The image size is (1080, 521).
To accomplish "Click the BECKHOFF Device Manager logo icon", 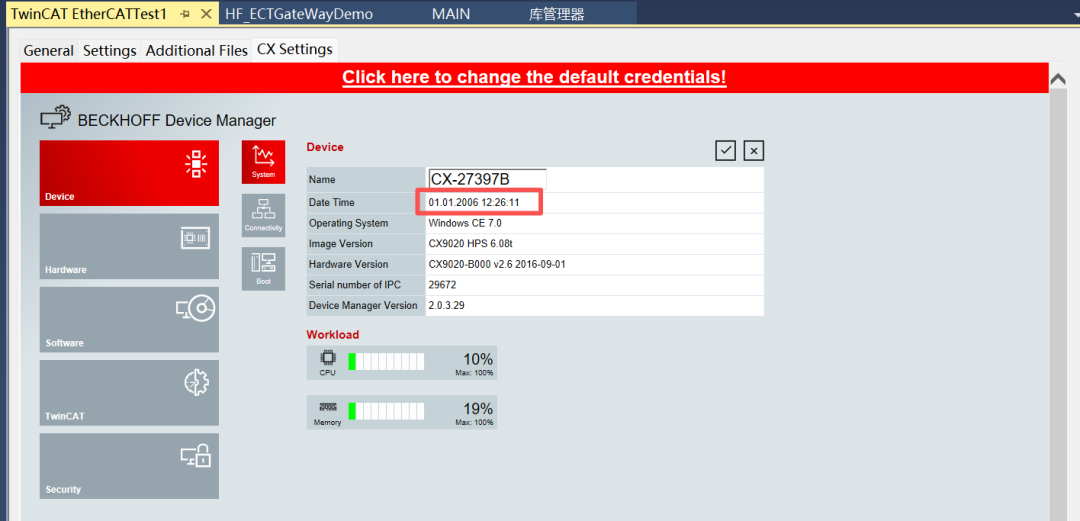I will pos(56,118).
